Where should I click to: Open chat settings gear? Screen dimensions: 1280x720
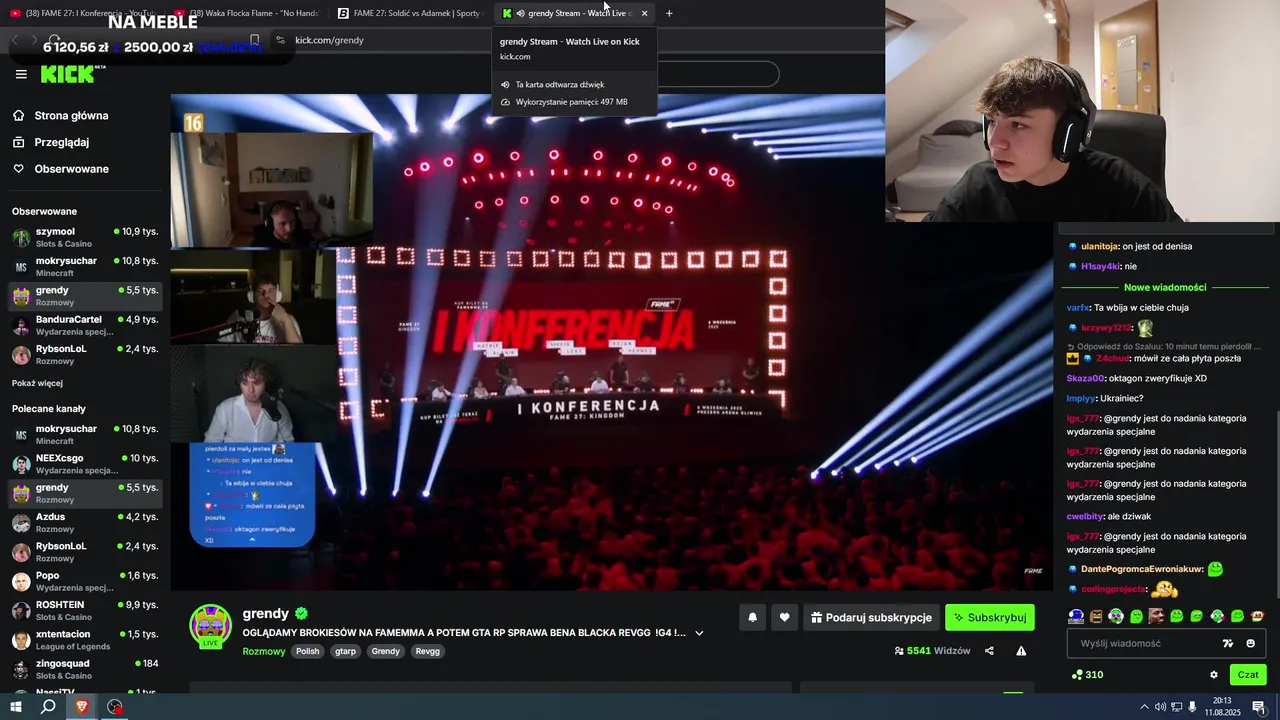tap(1214, 675)
